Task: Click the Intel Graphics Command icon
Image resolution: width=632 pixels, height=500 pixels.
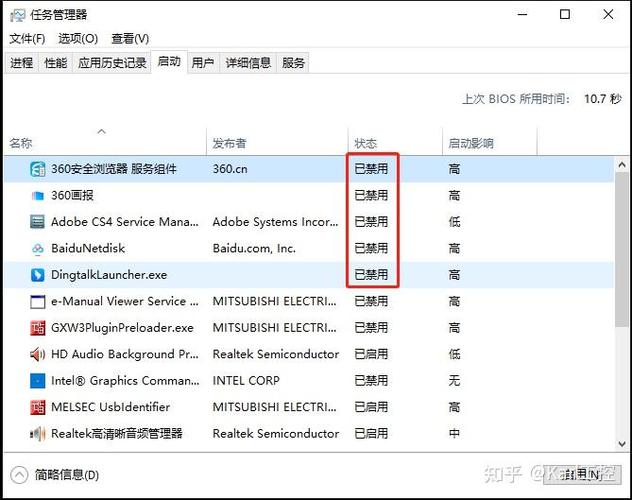Action: click(37, 381)
